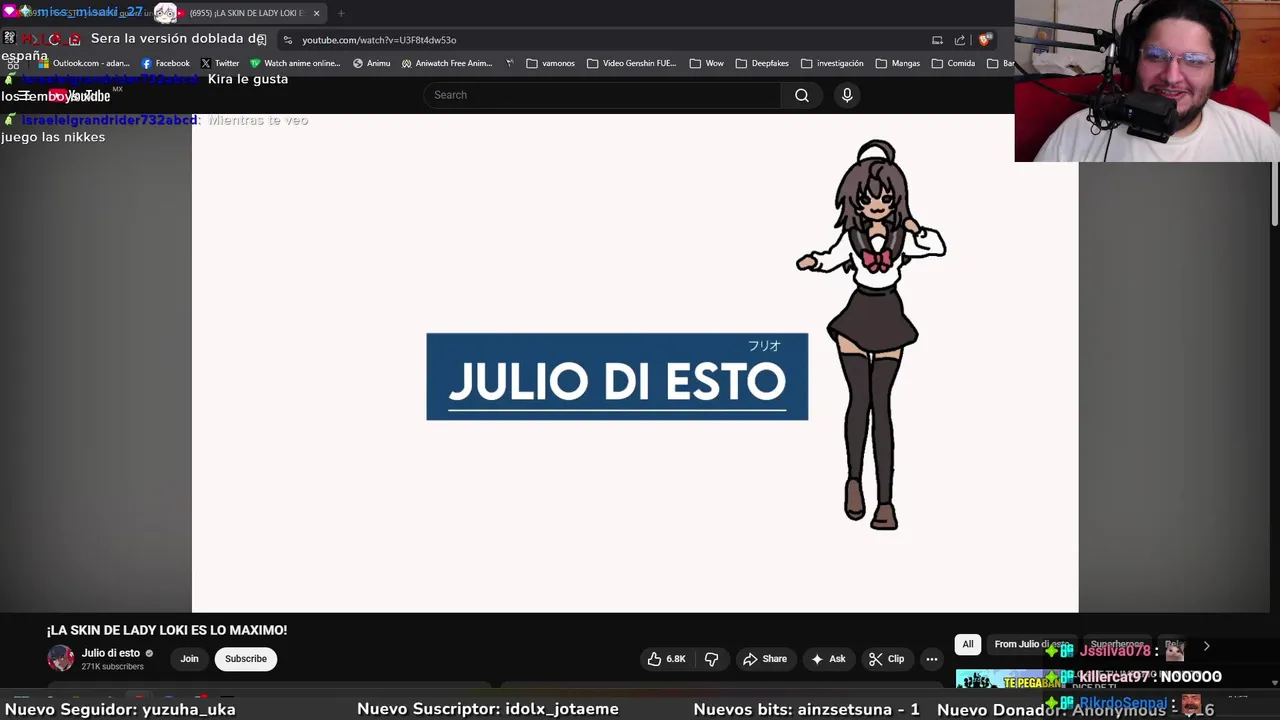
Task: Click Nuevo Seguidor: yuzuha_uka ticker
Action: (x=120, y=709)
